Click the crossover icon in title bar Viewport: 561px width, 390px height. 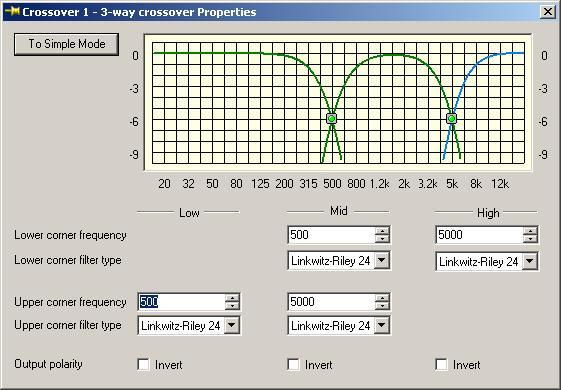pyautogui.click(x=12, y=11)
